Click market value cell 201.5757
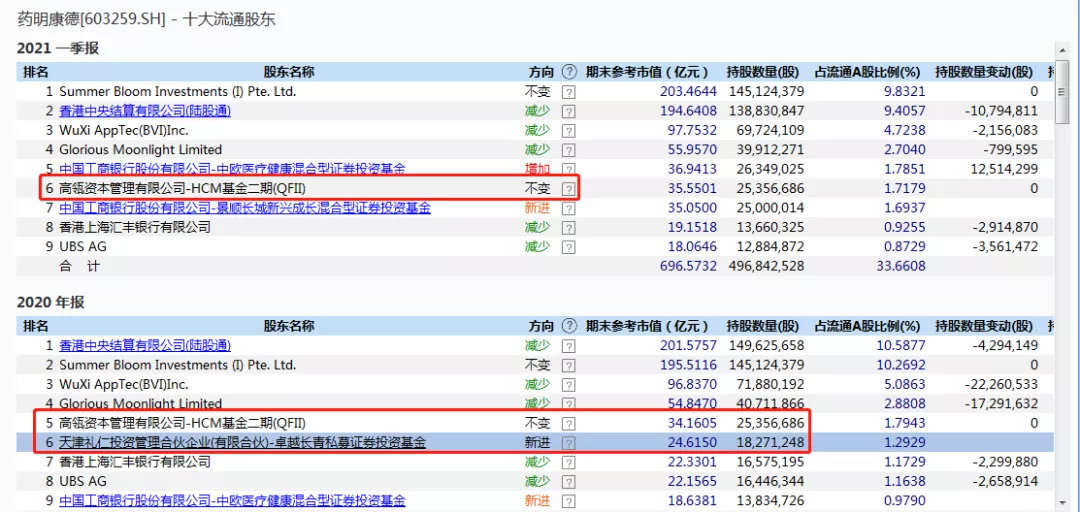Screen dimensions: 1080x512 688,345
